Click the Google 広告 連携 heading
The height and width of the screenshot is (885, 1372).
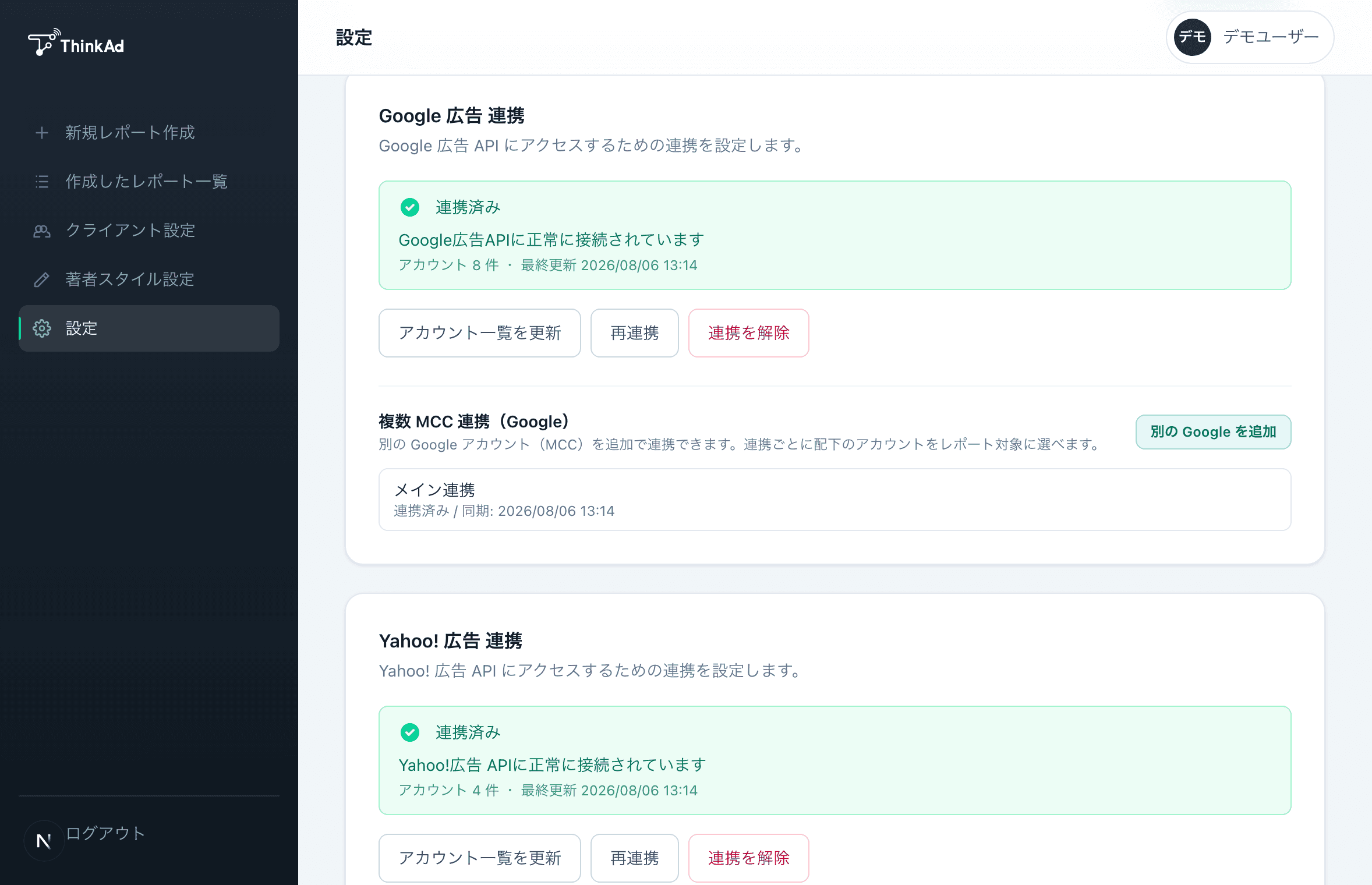point(452,116)
